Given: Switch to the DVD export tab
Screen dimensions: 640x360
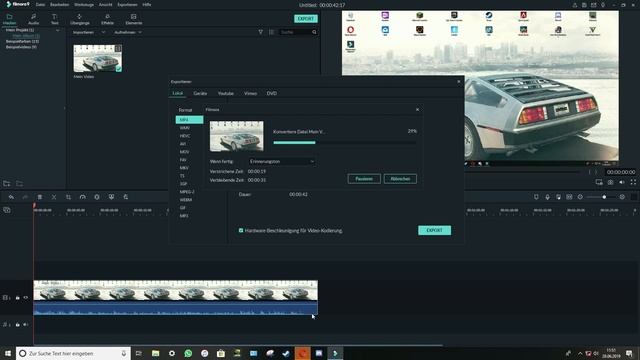Looking at the screenshot, I should (x=272, y=93).
